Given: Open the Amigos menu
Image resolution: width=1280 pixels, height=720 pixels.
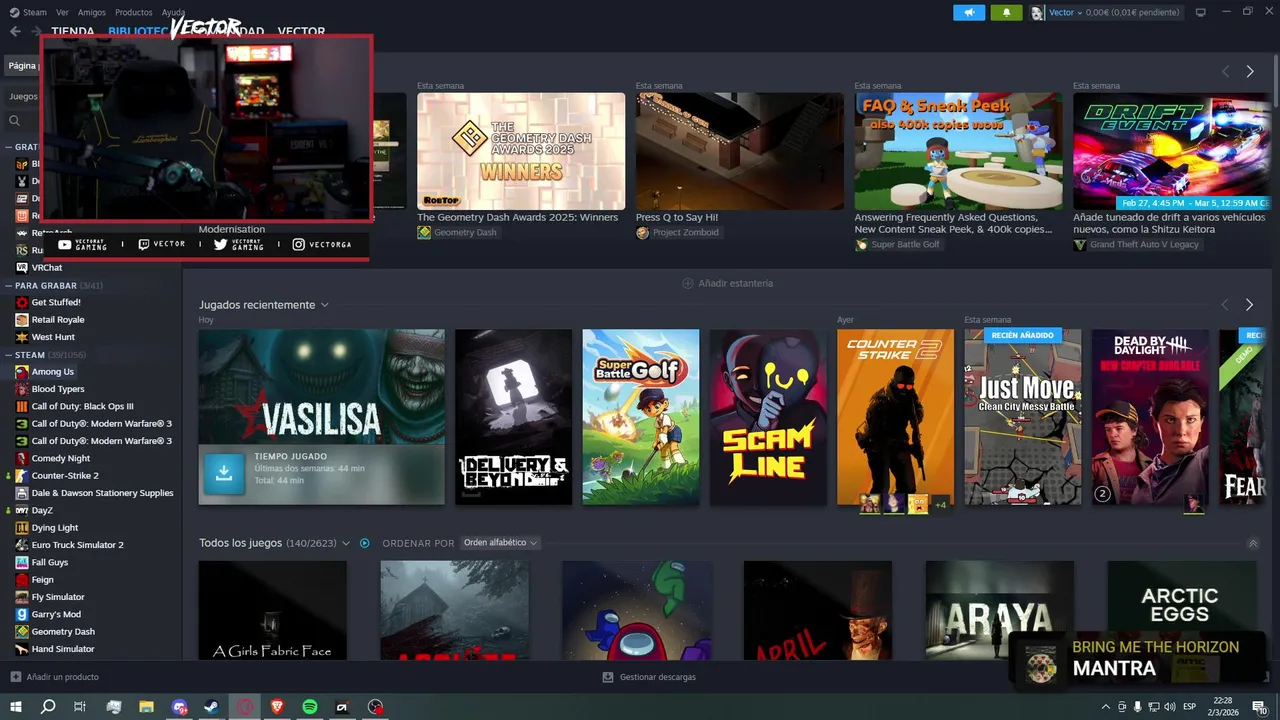Looking at the screenshot, I should (92, 12).
